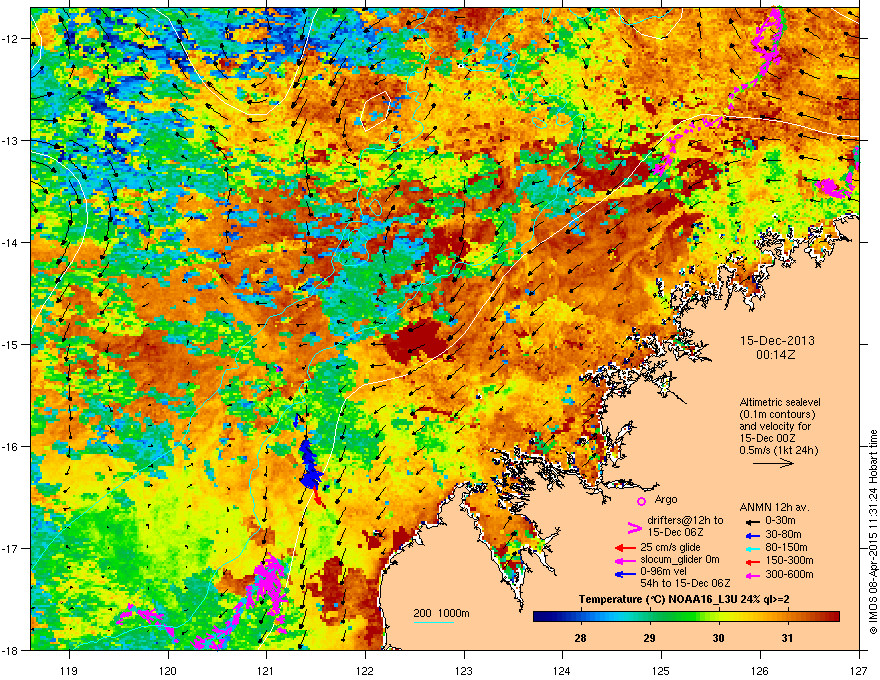Click the magenta Argo circle legend symbol
The height and width of the screenshot is (680, 880).
tap(641, 501)
